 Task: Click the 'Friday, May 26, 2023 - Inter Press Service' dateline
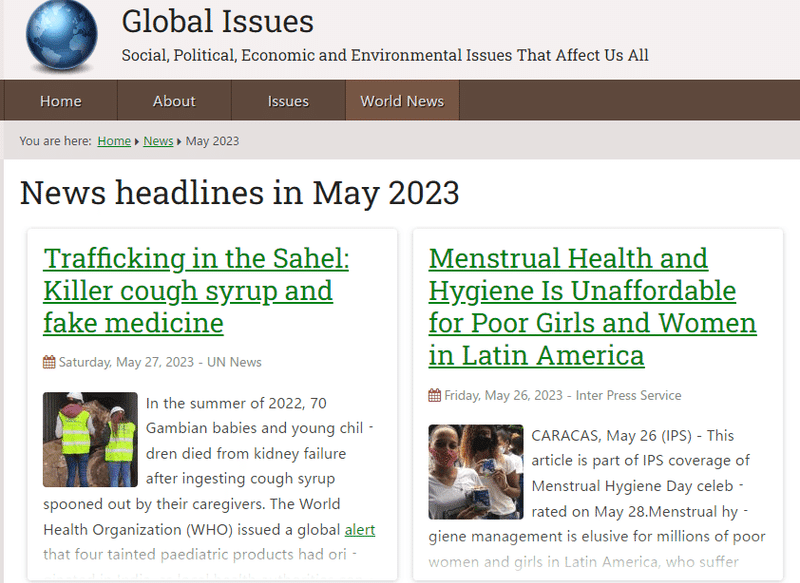[563, 395]
